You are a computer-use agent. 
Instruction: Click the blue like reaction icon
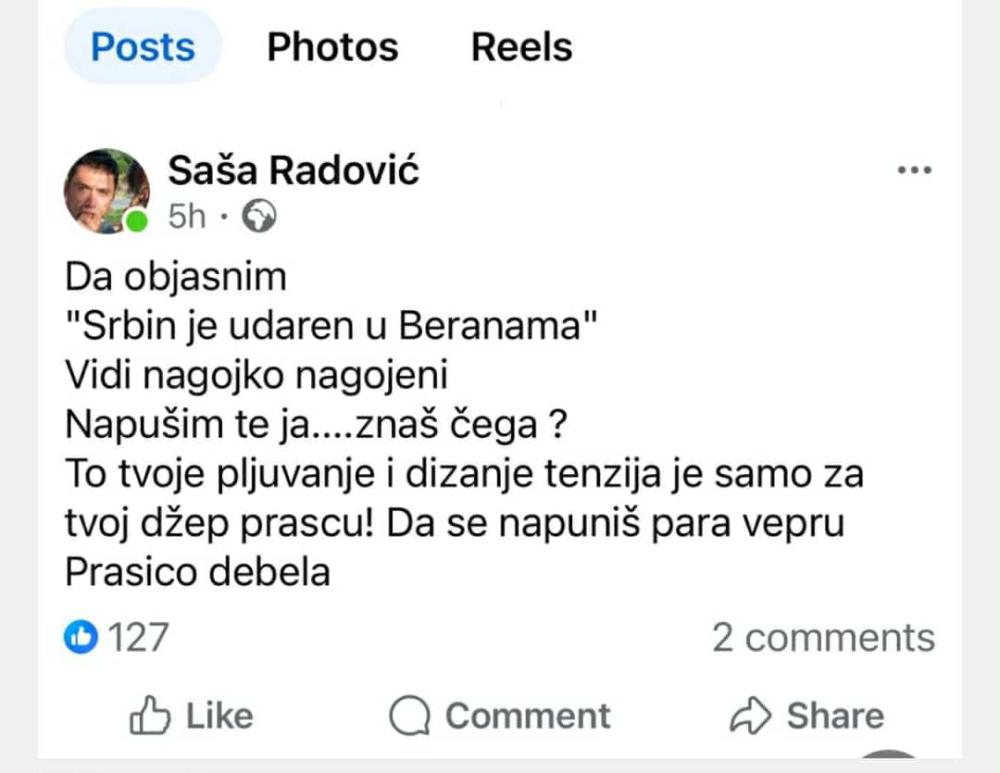[x=80, y=637]
